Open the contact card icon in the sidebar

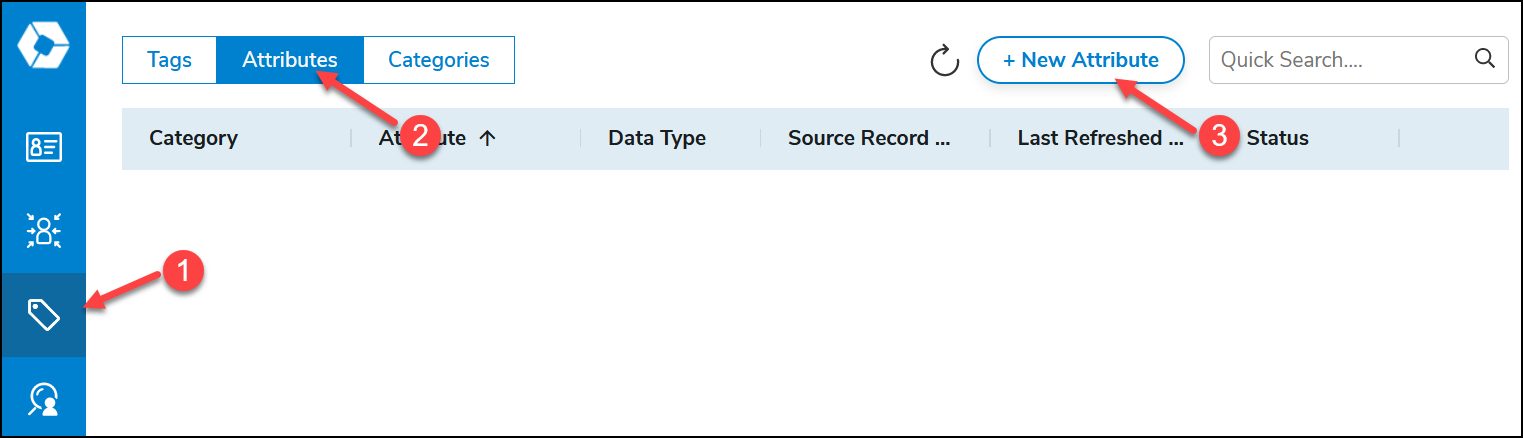[x=43, y=147]
